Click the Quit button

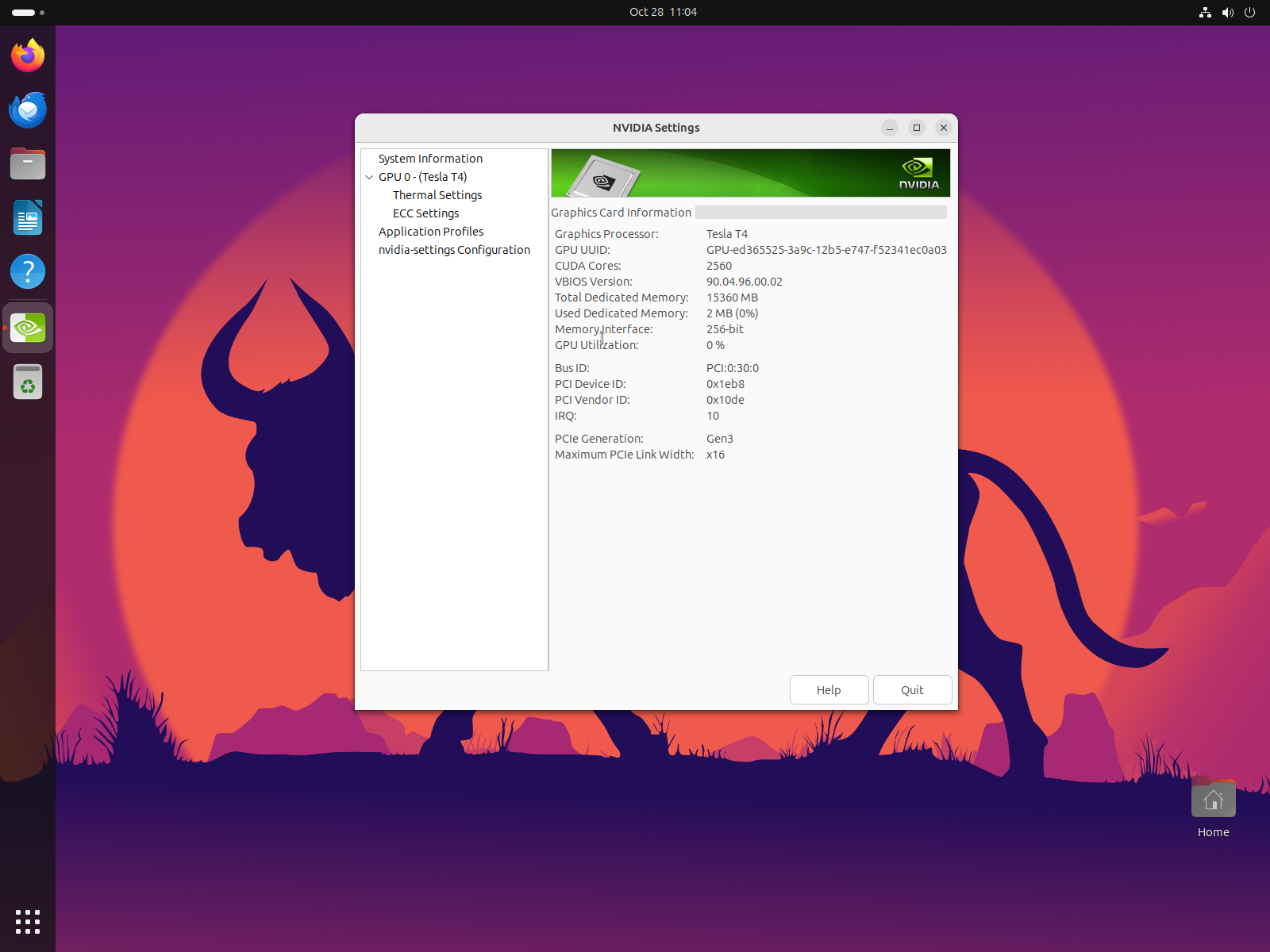coord(912,690)
